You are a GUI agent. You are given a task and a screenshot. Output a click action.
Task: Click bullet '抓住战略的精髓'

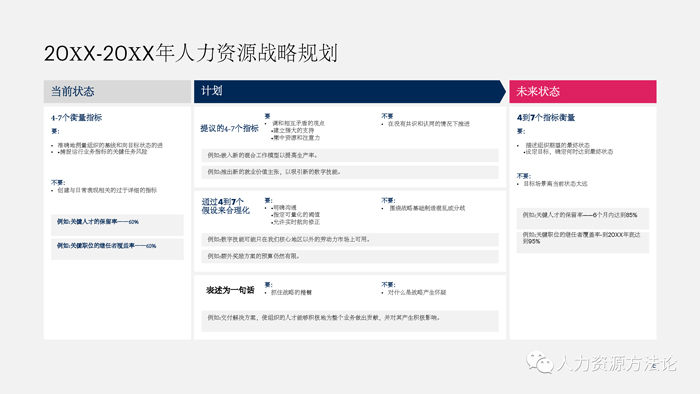[x=291, y=293]
